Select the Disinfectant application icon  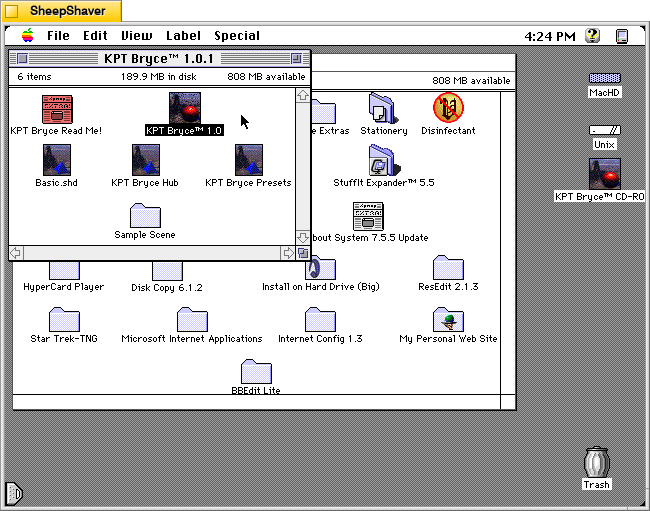[x=448, y=108]
